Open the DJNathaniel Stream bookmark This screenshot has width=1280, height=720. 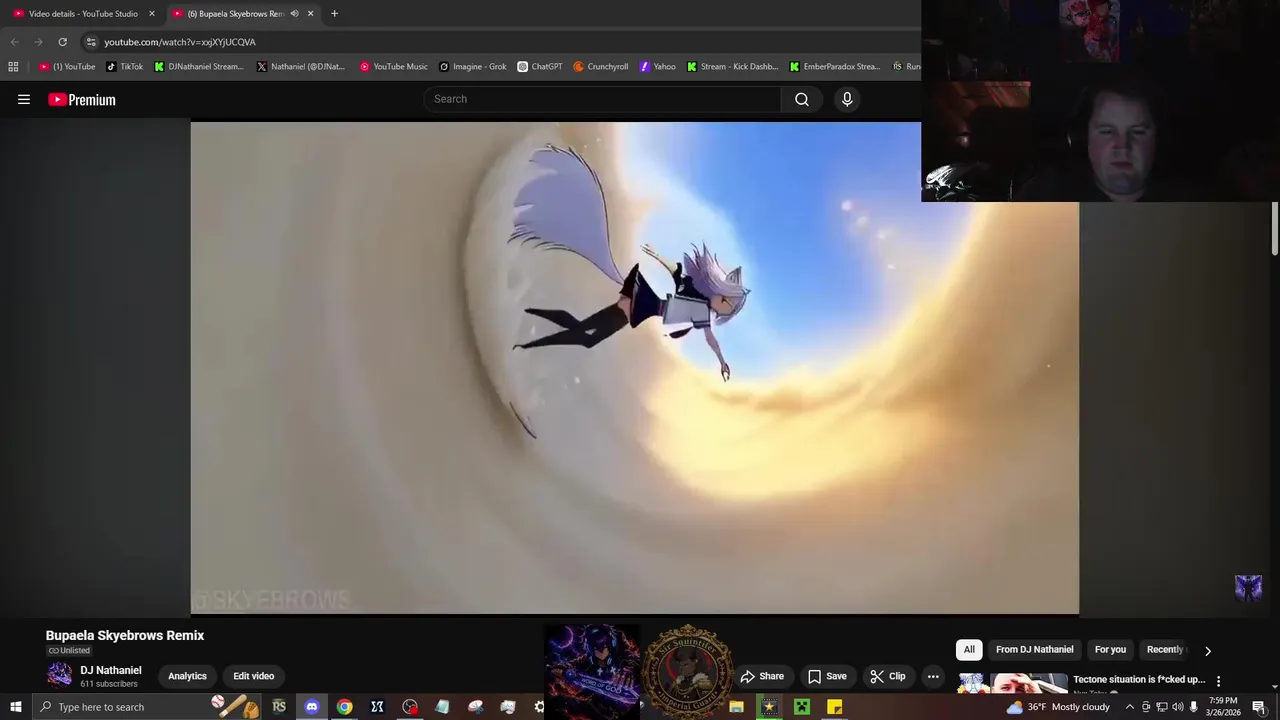[199, 67]
